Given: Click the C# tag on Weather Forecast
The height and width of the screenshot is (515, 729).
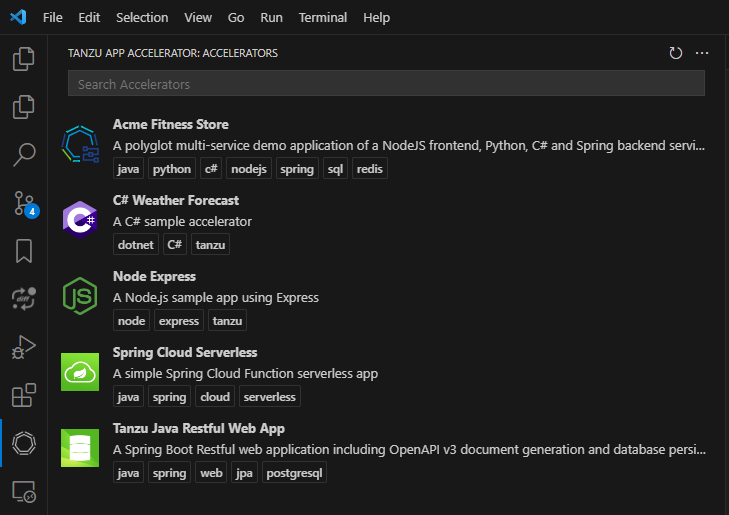Looking at the screenshot, I should [x=174, y=244].
